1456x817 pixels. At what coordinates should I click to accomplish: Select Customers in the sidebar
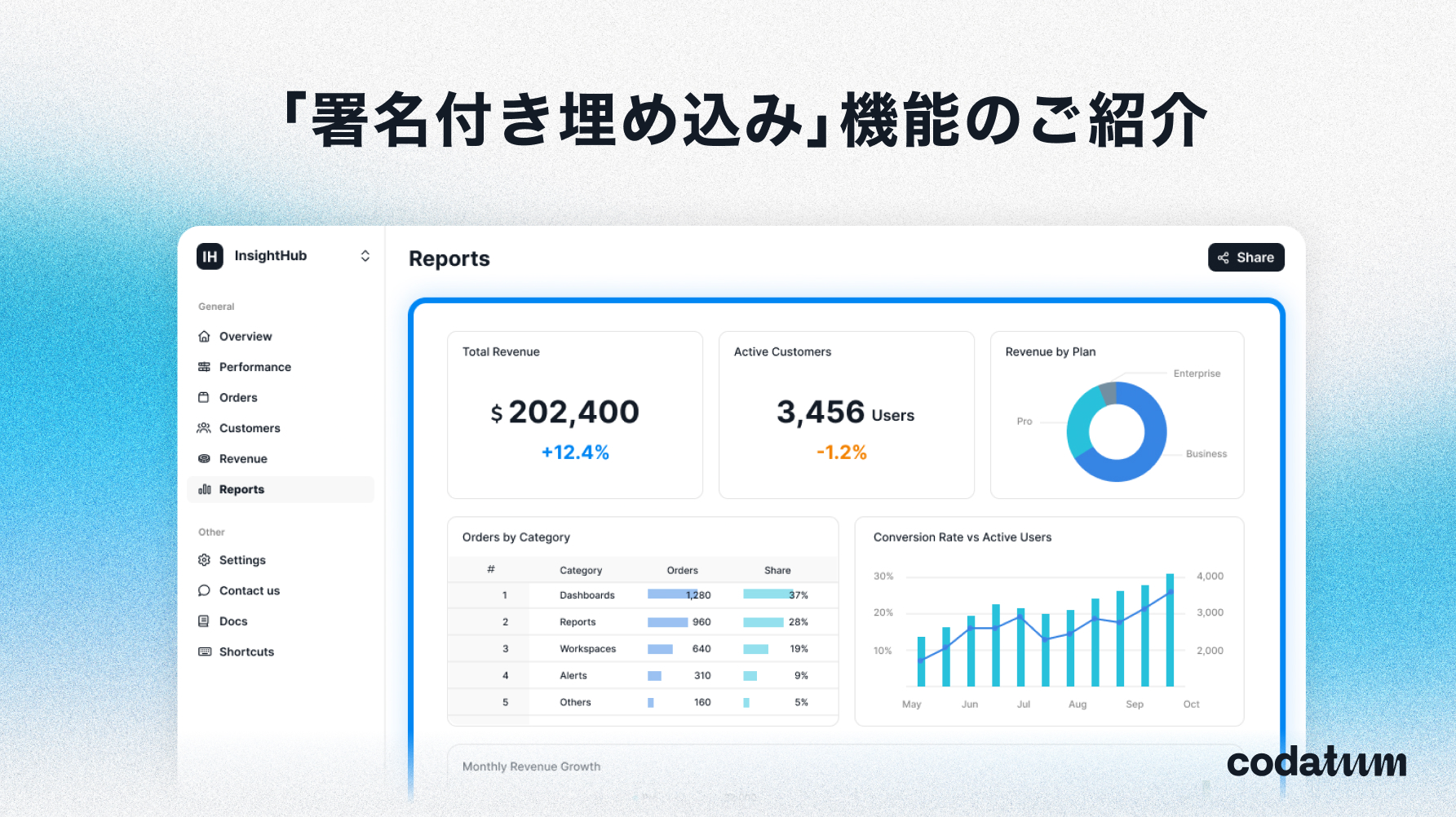(x=250, y=428)
